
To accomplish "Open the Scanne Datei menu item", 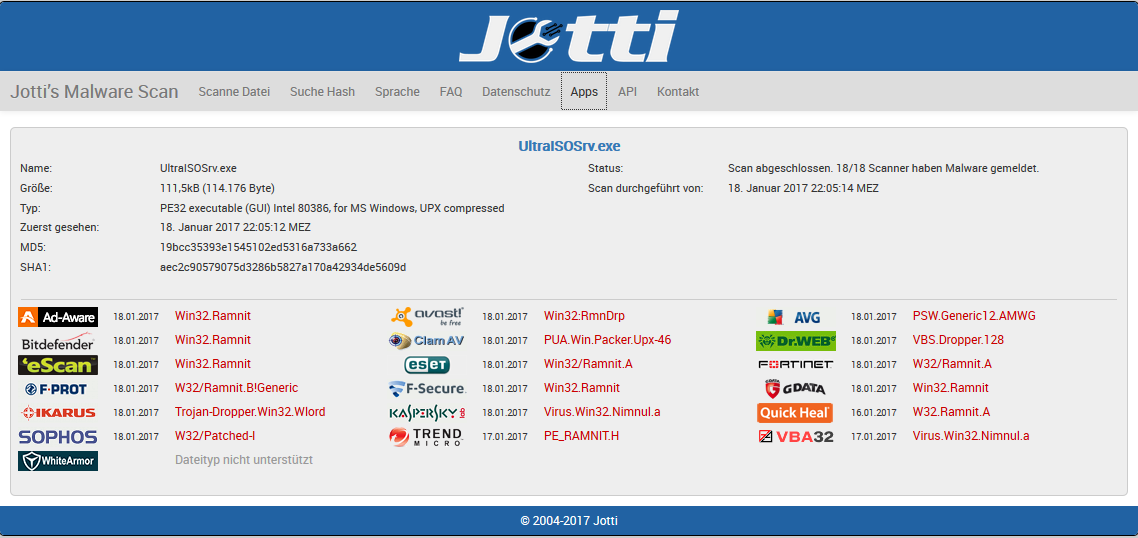I will tap(234, 91).
